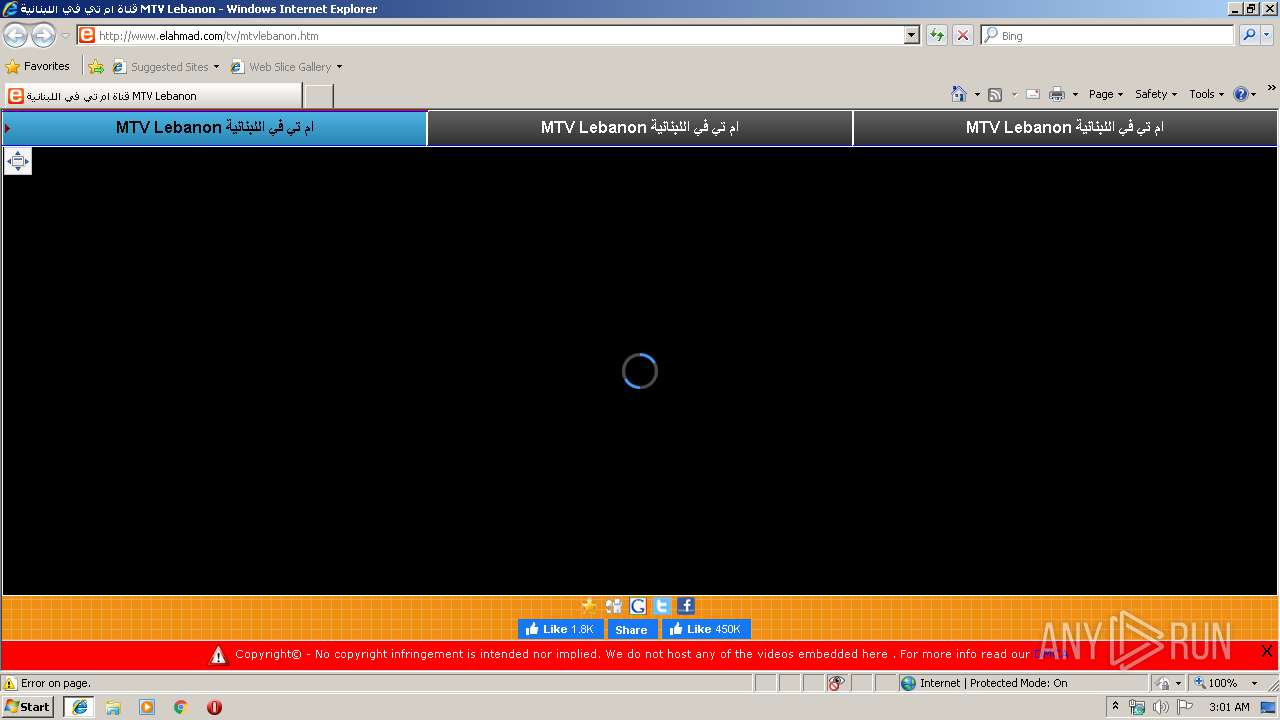Screen dimensions: 1280x720
Task: Select the middle MTV Lebanon stream tab
Action: [x=640, y=128]
